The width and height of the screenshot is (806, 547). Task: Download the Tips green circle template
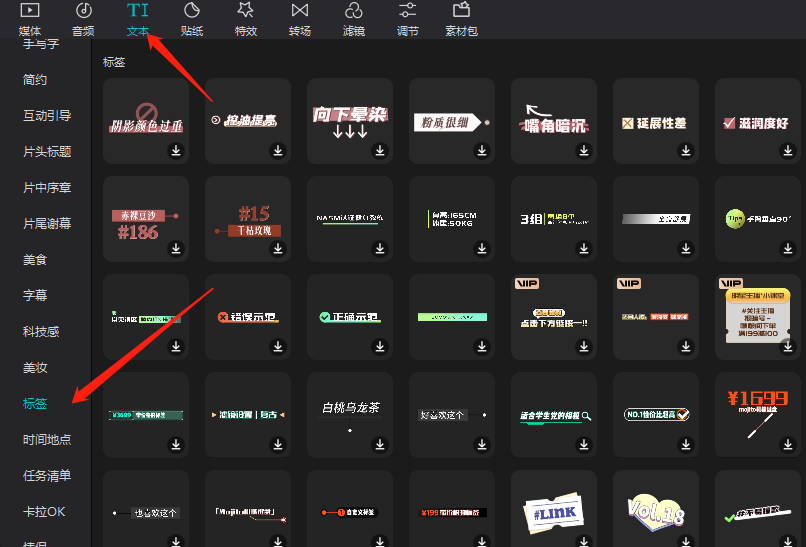(787, 248)
